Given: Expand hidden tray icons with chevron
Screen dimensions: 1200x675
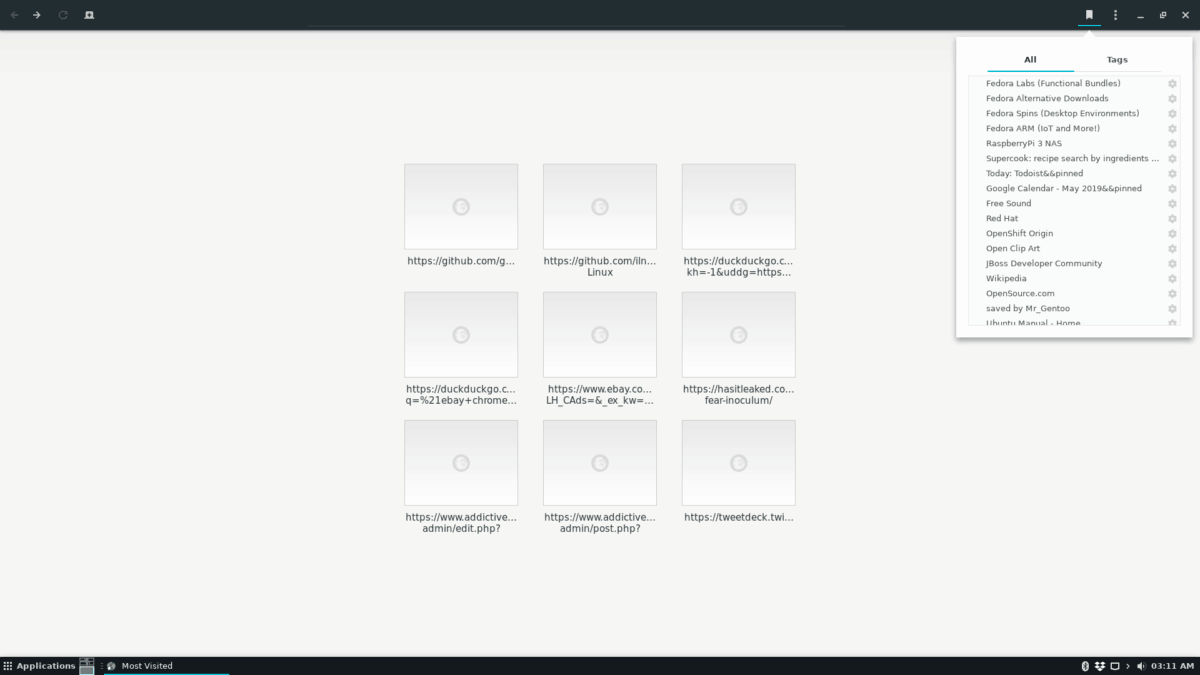Looking at the screenshot, I should coord(1128,666).
